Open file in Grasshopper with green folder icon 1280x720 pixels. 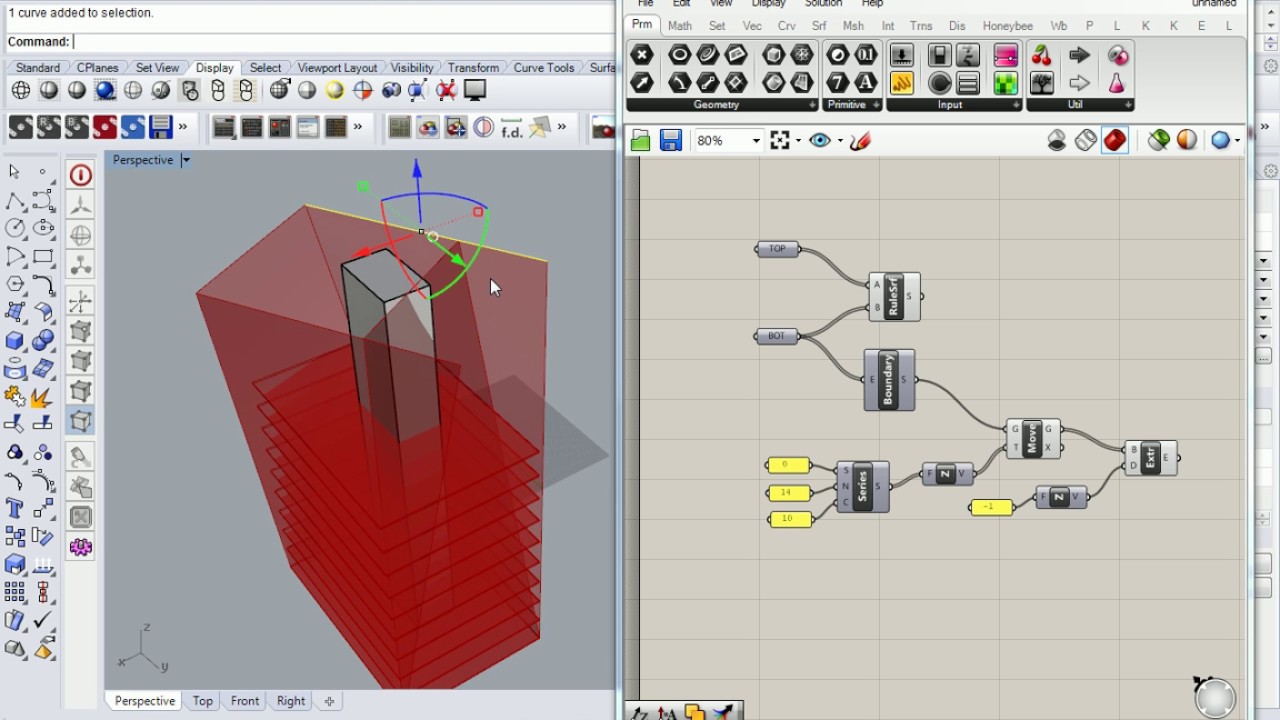[641, 141]
